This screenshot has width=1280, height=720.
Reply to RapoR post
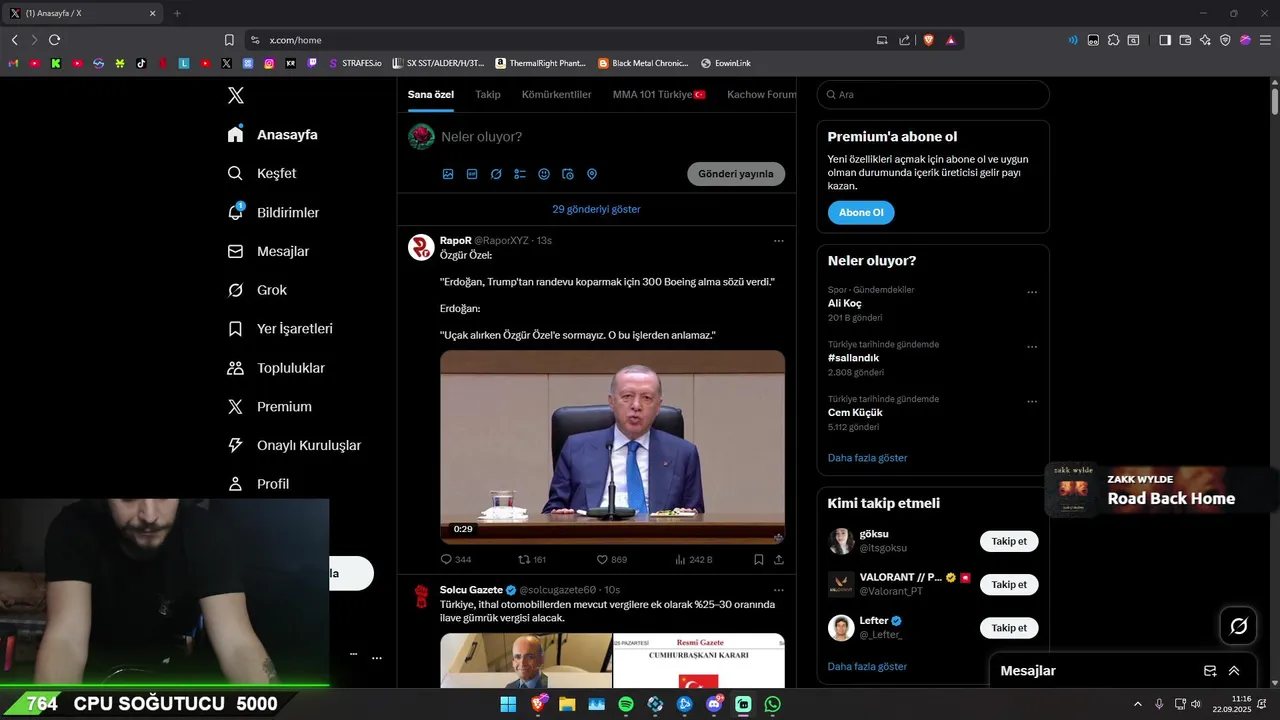456,560
